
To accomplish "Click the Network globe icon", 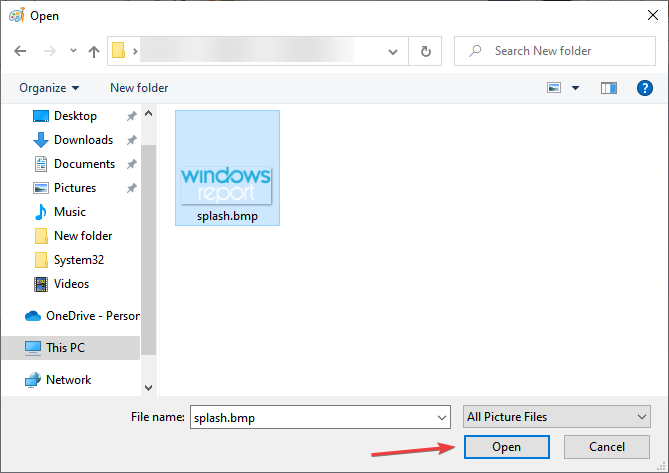I will 33,380.
